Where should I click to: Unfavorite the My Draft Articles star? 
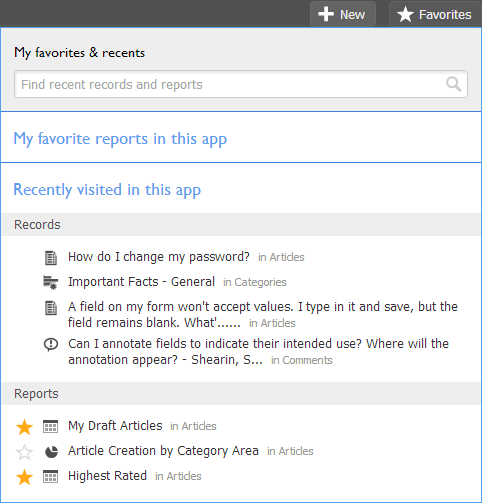click(x=24, y=427)
